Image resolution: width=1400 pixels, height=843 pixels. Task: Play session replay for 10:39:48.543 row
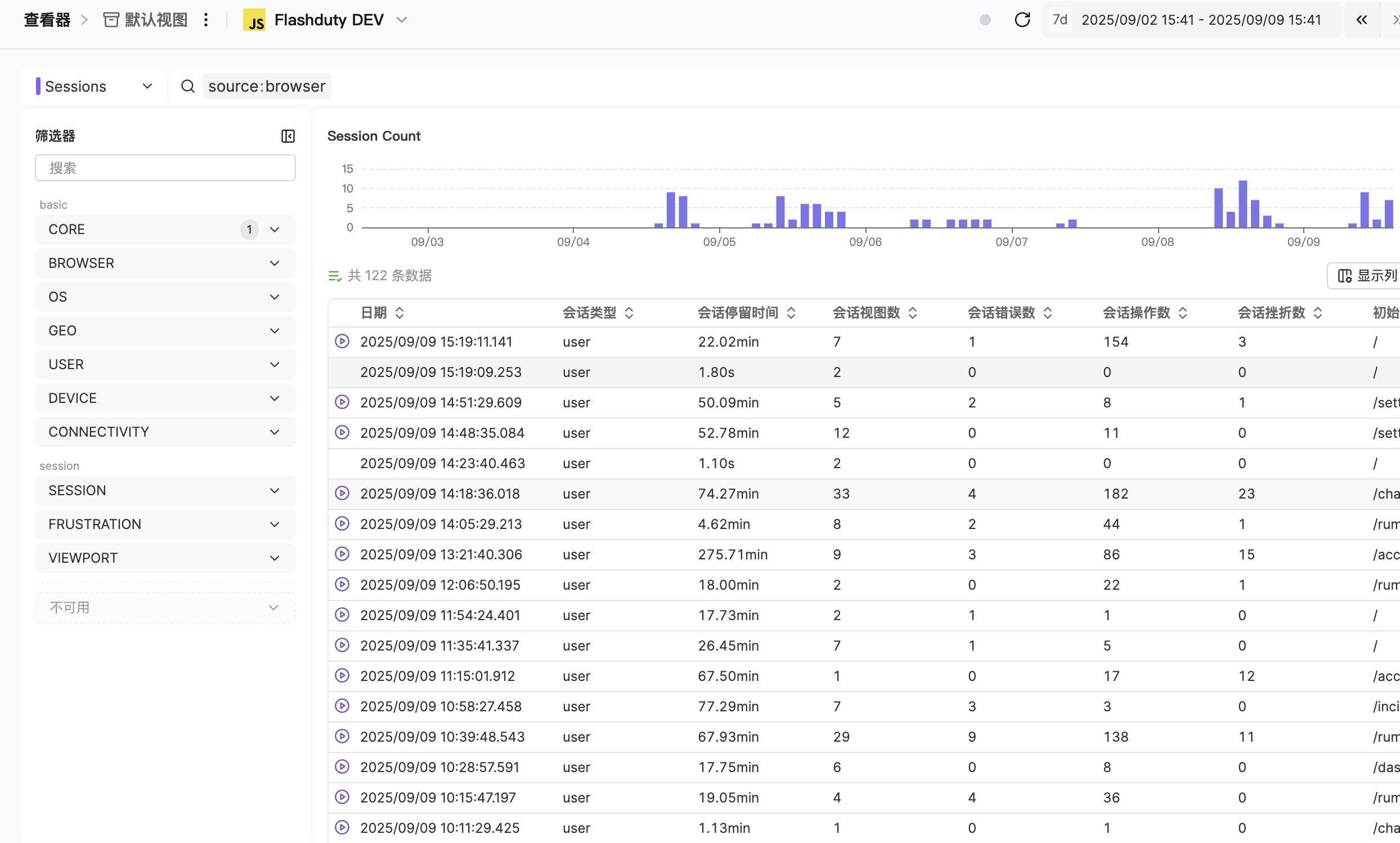[x=342, y=737]
